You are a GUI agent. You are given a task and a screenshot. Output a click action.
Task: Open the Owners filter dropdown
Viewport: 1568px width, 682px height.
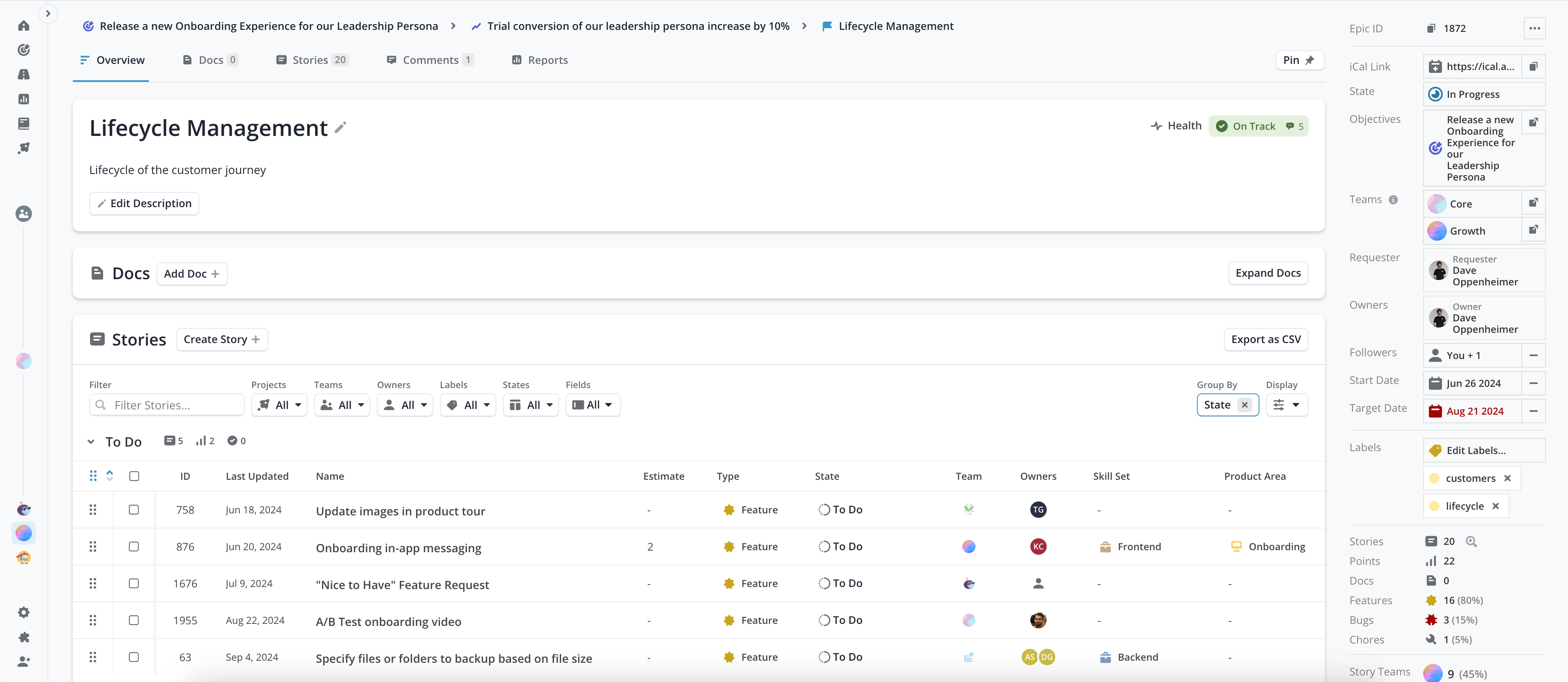point(405,405)
